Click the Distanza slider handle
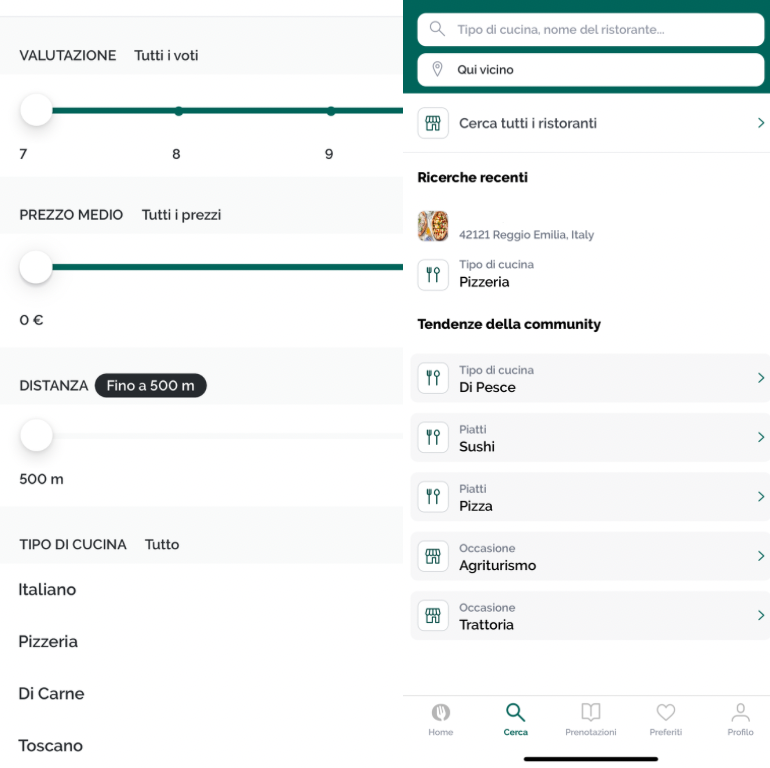Image resolution: width=770 pixels, height=768 pixels. (36, 435)
